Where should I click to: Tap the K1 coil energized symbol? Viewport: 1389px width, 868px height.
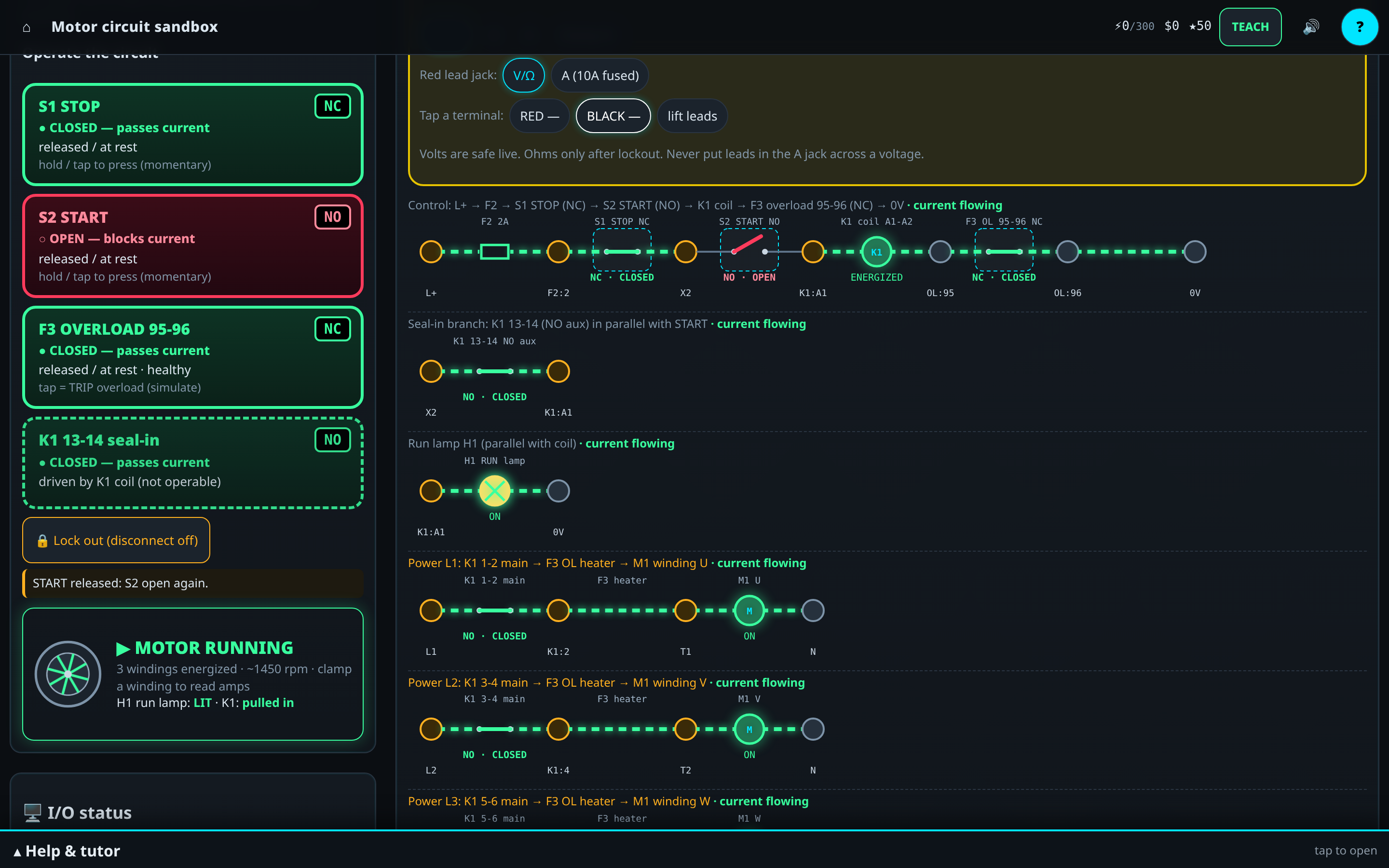point(876,251)
